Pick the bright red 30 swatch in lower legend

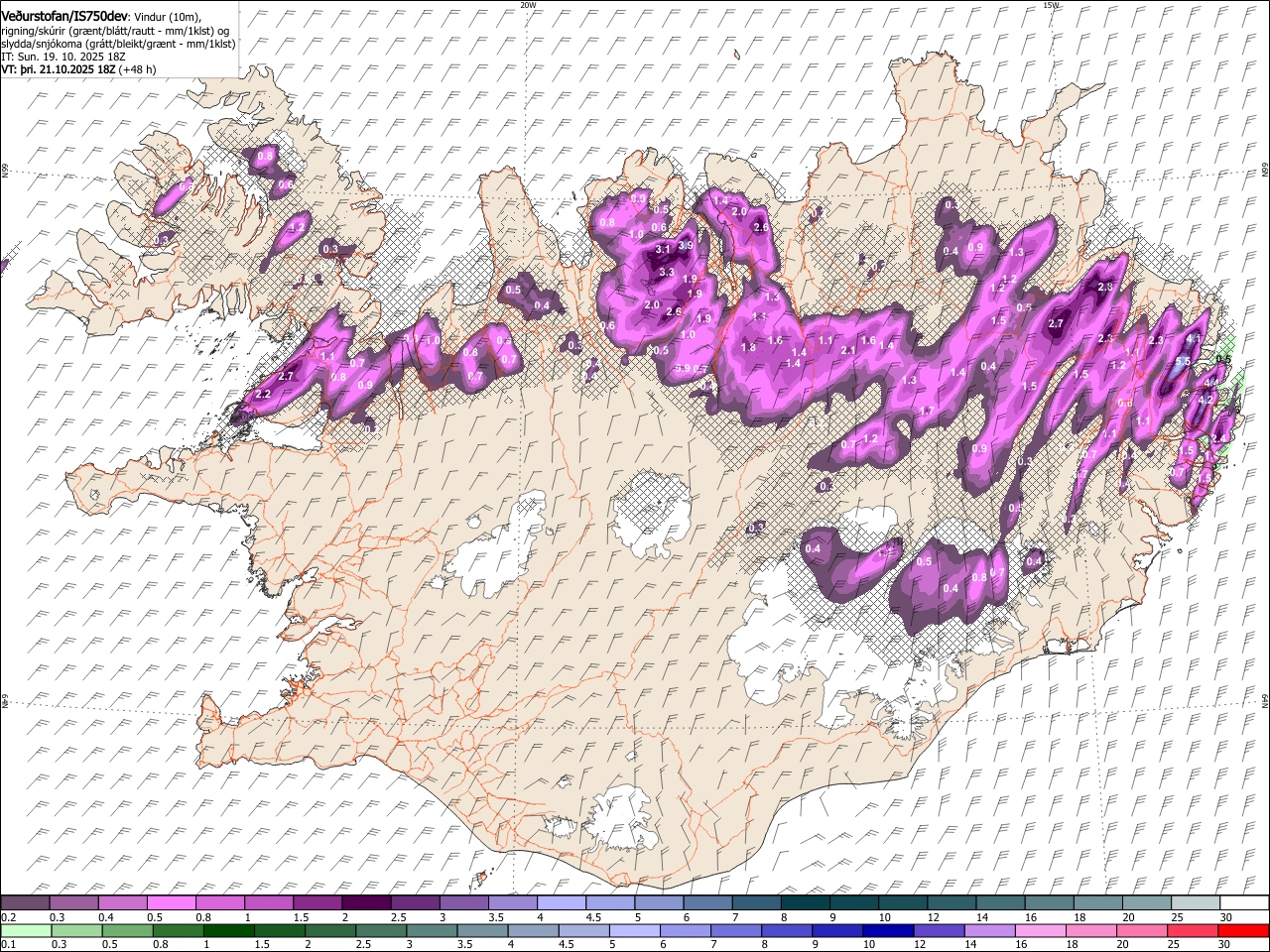click(x=1242, y=930)
